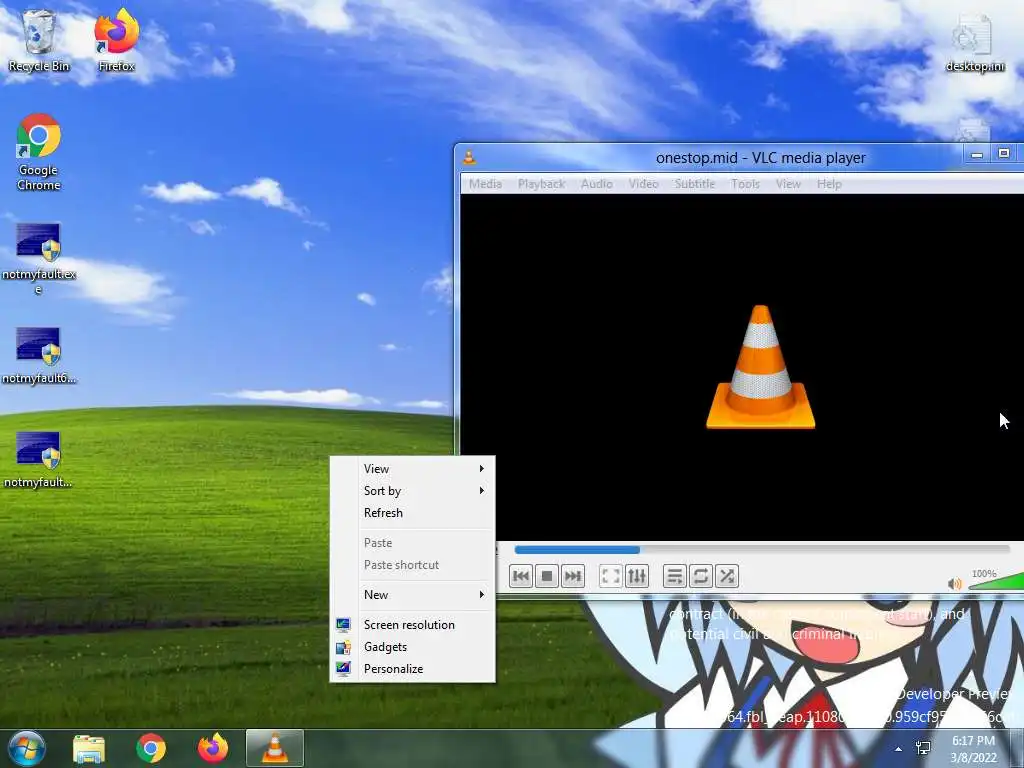Click the Screen resolution monitor icon
Image resolution: width=1024 pixels, height=768 pixels.
343,625
